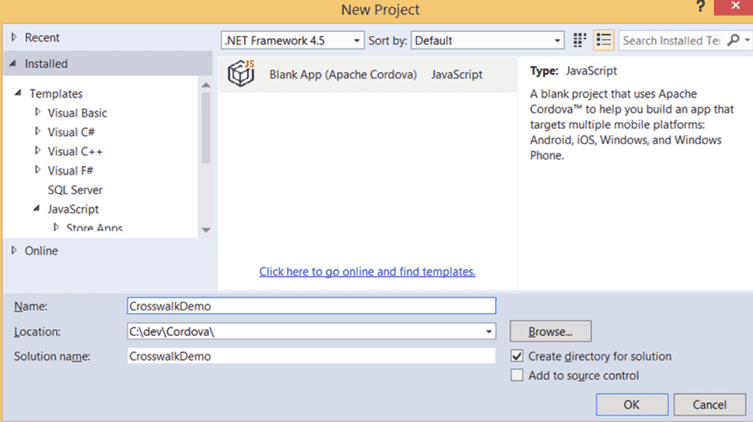The height and width of the screenshot is (422, 753).
Task: Expand the Visual C++ node arrow
Action: [37, 150]
